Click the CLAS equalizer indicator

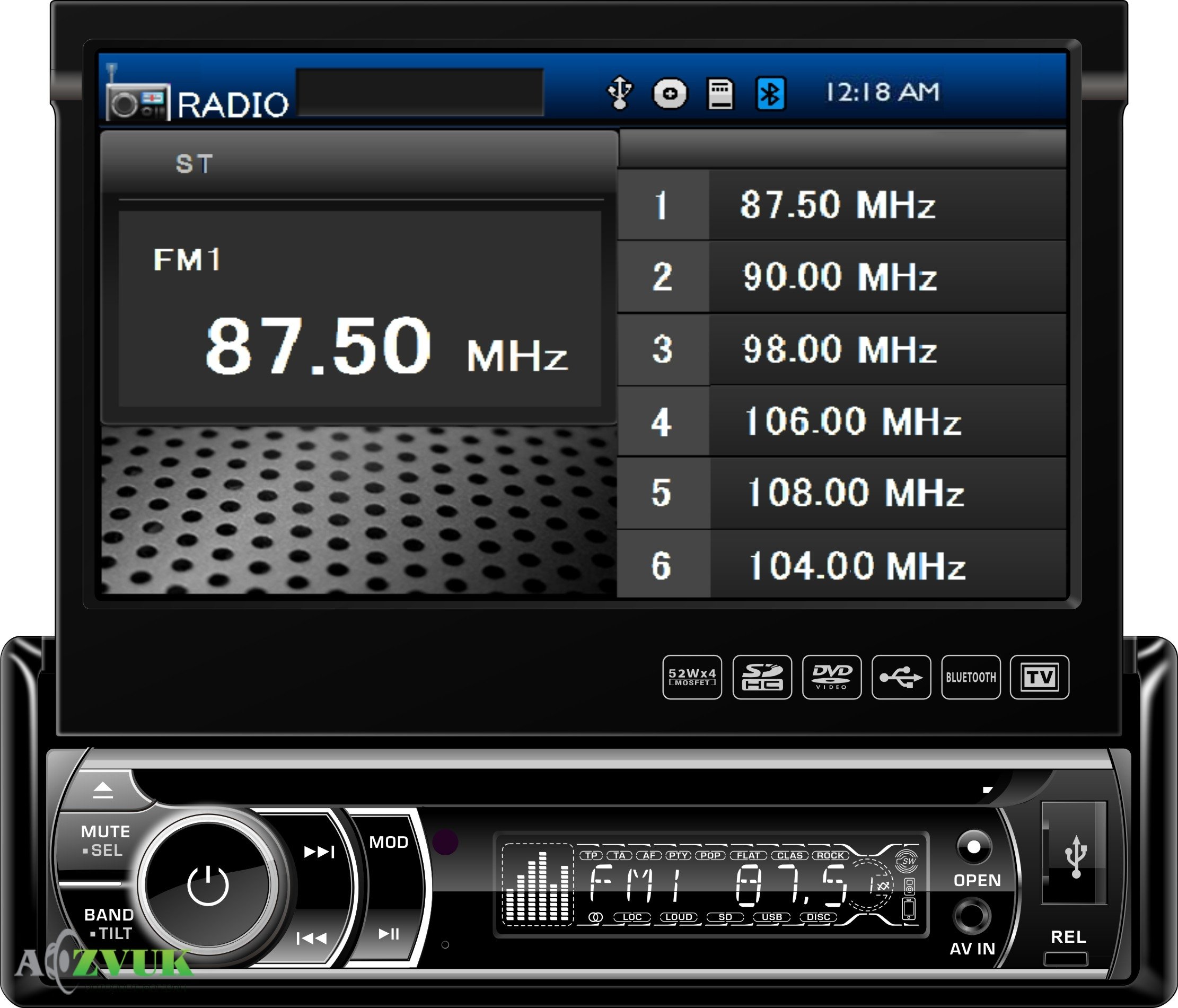(x=790, y=856)
